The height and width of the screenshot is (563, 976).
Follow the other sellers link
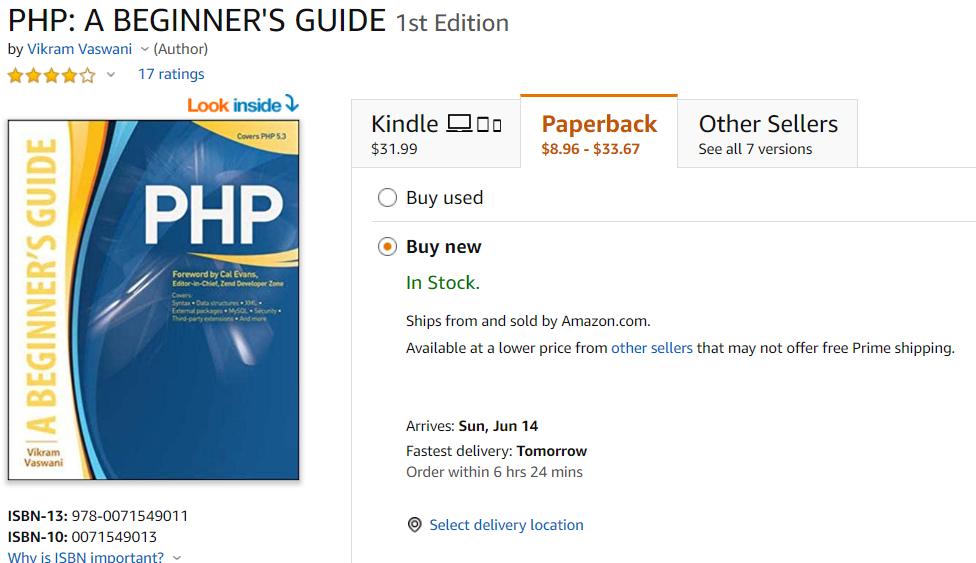coord(652,348)
